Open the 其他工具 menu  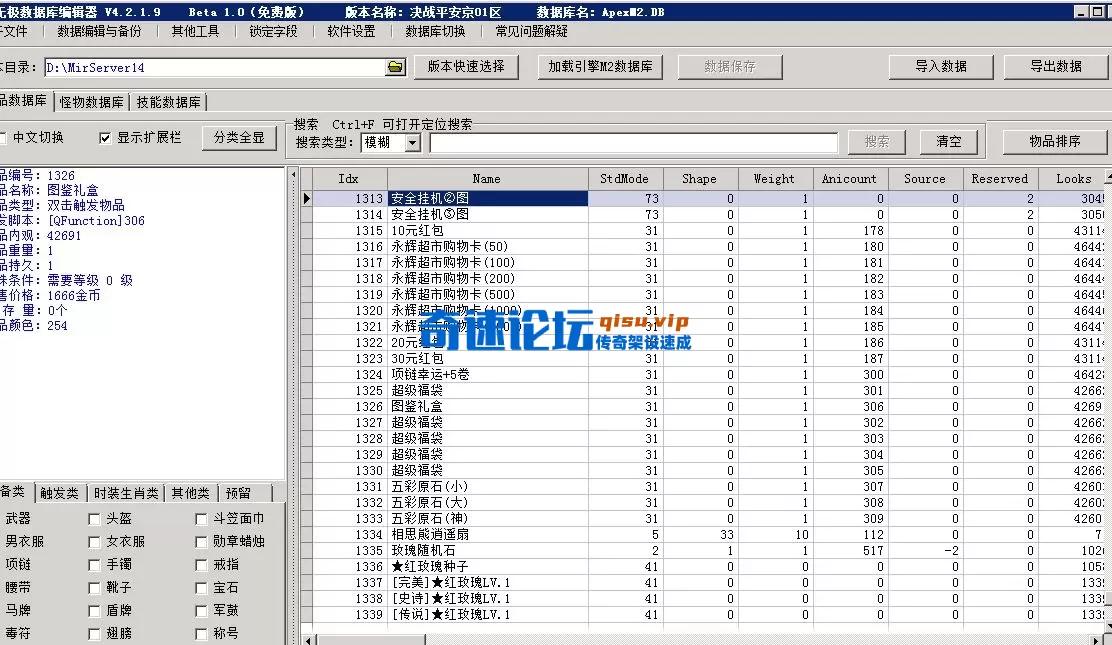click(x=196, y=31)
